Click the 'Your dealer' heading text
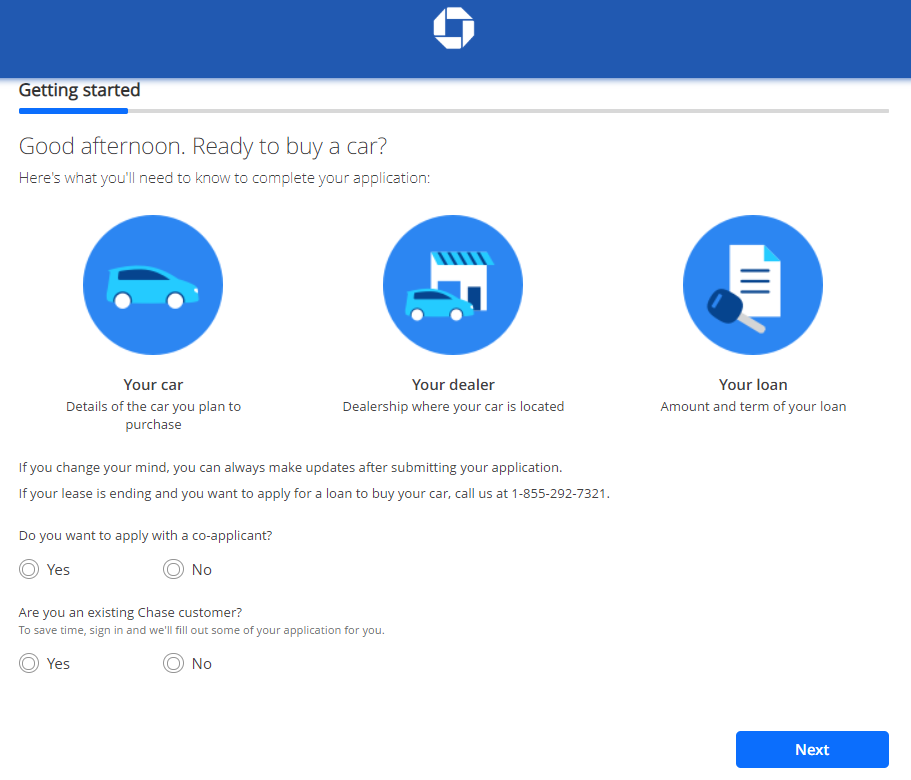The width and height of the screenshot is (911, 780). 453,384
